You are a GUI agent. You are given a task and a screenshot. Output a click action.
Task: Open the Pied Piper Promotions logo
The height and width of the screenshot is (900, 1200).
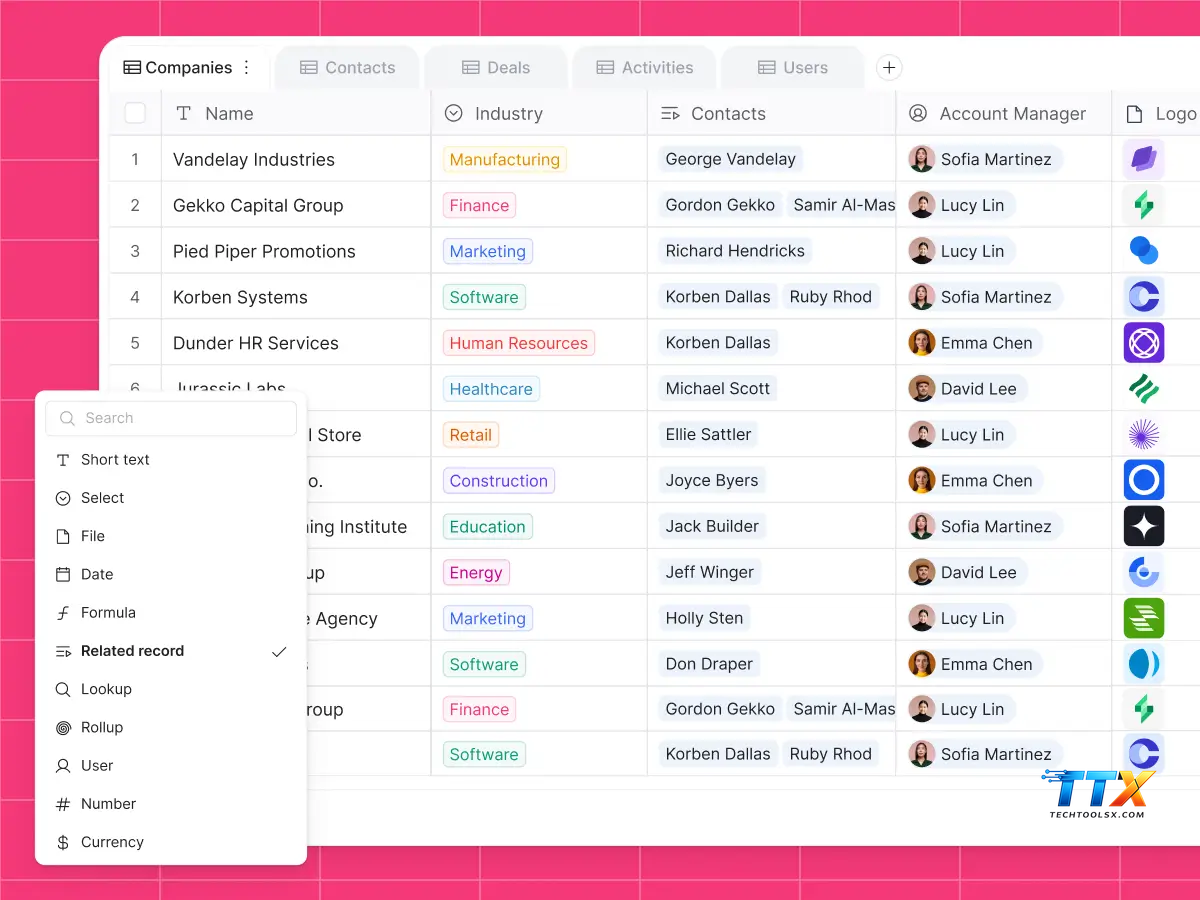(1143, 251)
